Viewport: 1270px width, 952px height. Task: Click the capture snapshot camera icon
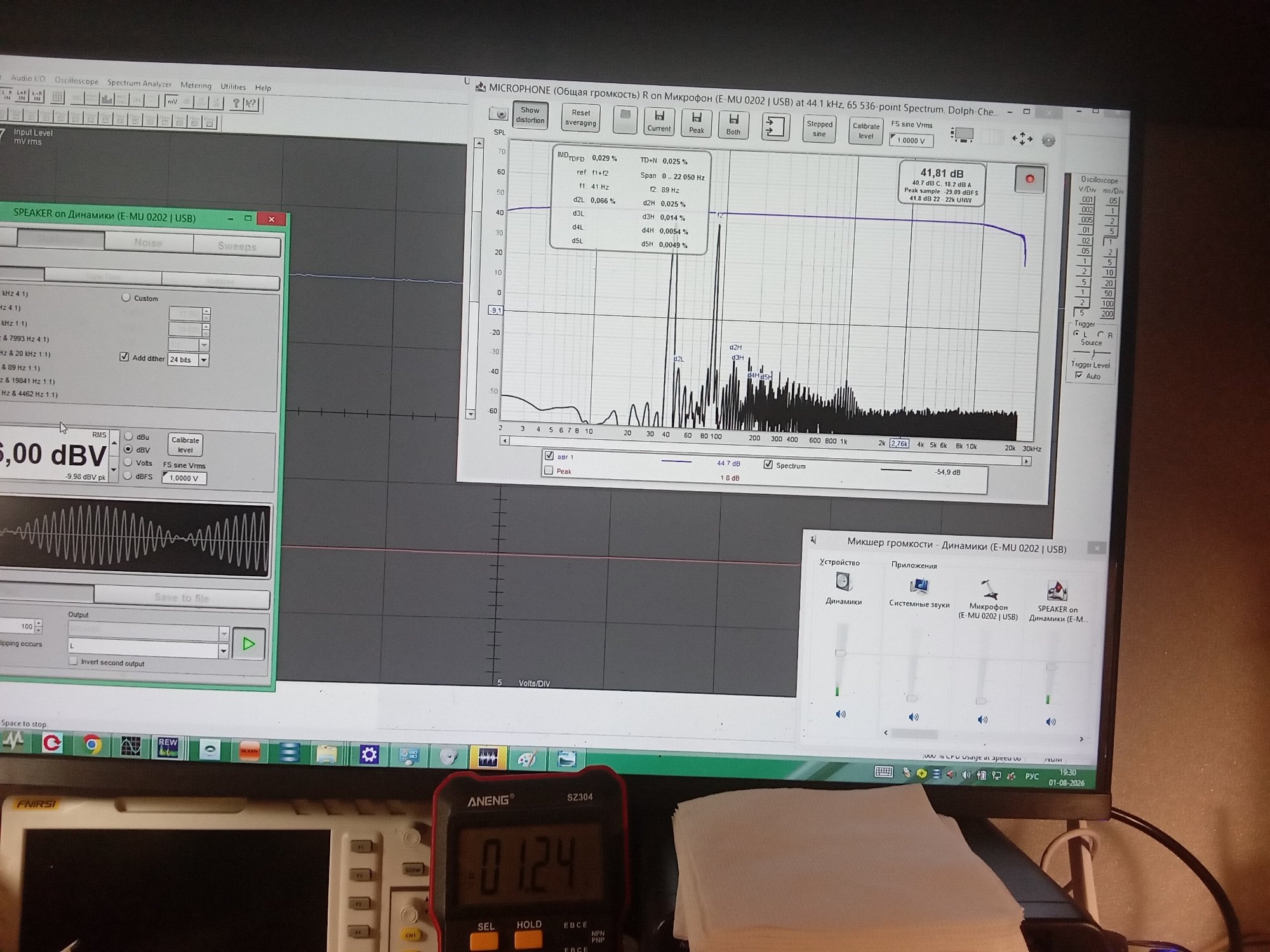coord(499,114)
